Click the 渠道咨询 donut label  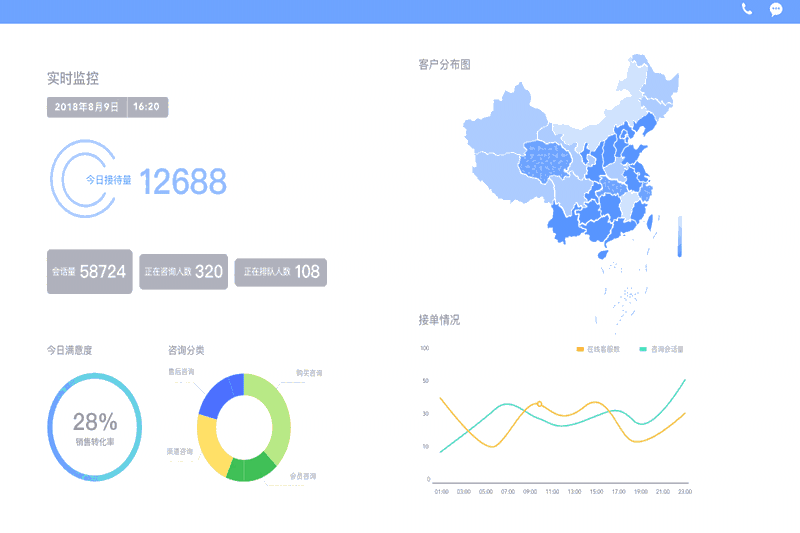click(x=180, y=451)
